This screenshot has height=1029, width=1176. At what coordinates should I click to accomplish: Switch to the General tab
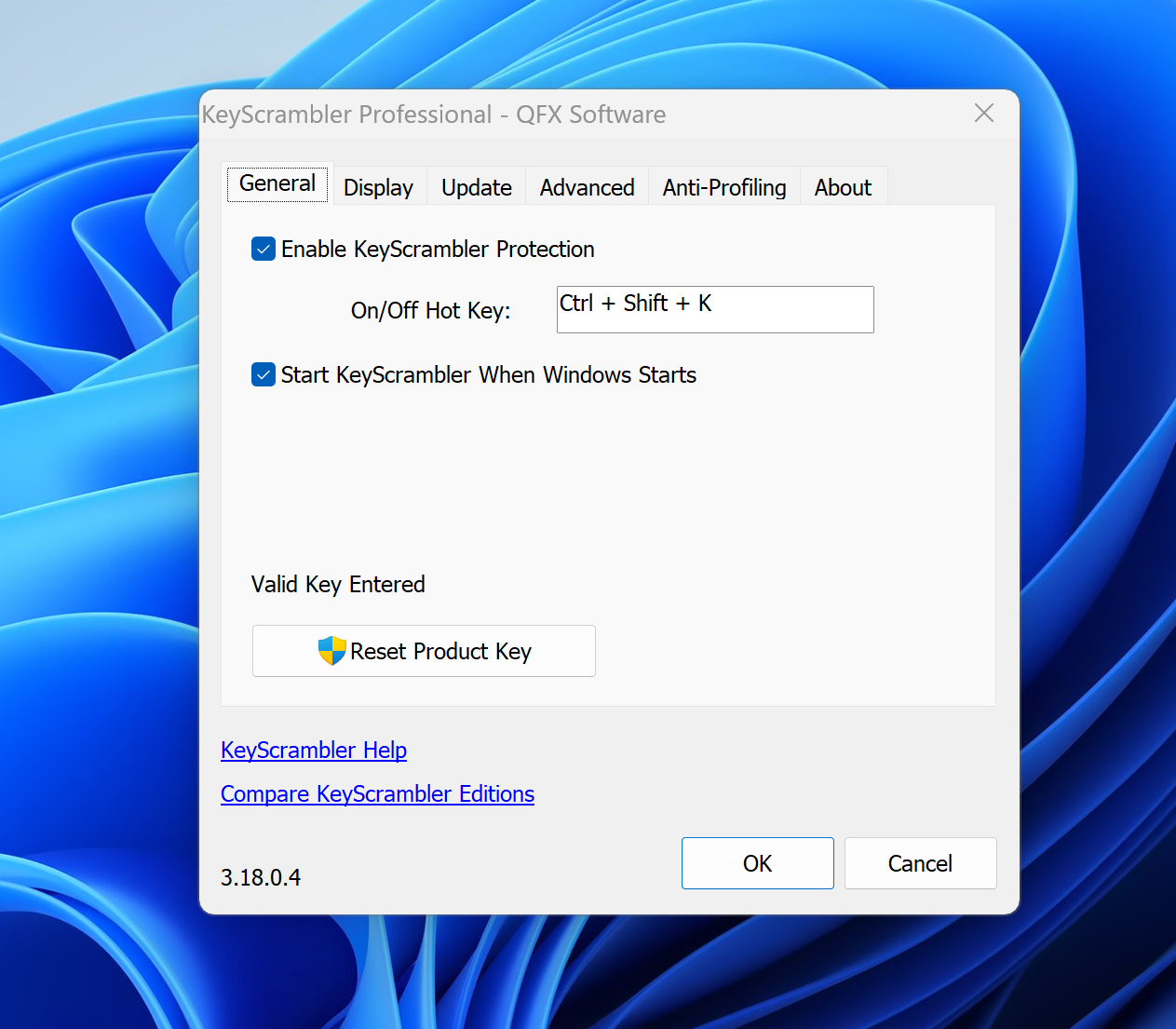277,183
